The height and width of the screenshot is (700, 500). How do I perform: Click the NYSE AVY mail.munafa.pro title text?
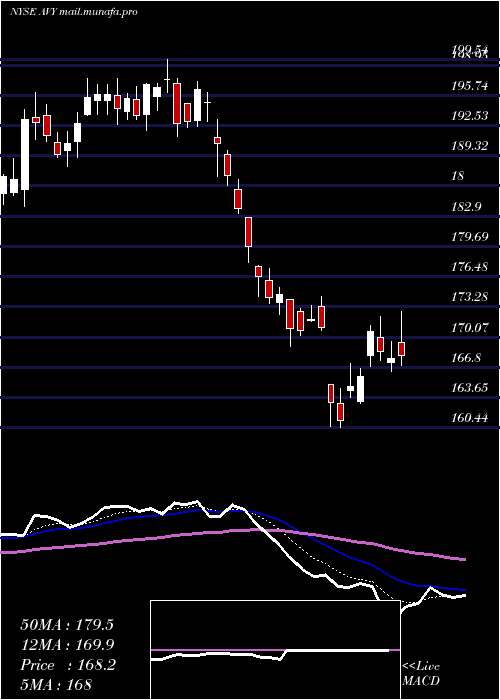tap(73, 12)
